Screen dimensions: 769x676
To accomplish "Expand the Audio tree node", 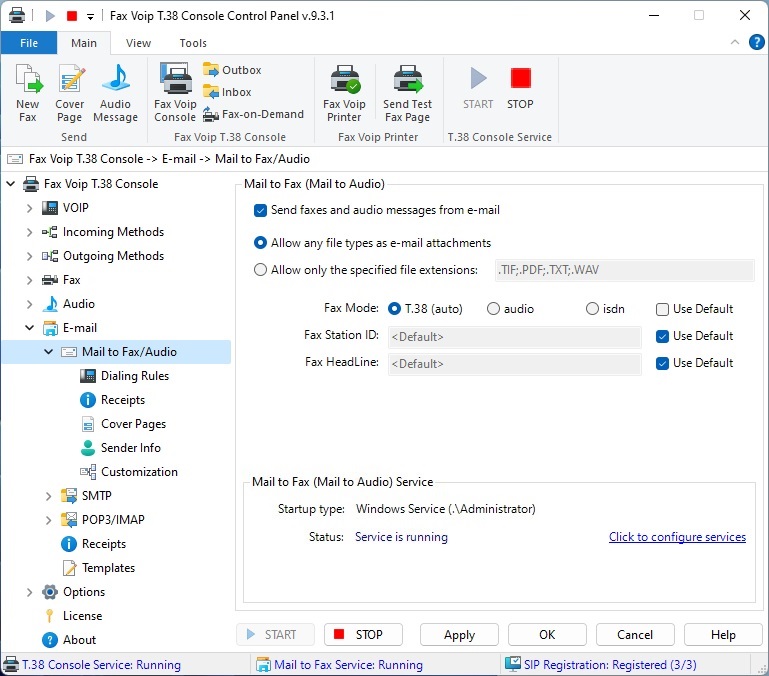I will 29,304.
